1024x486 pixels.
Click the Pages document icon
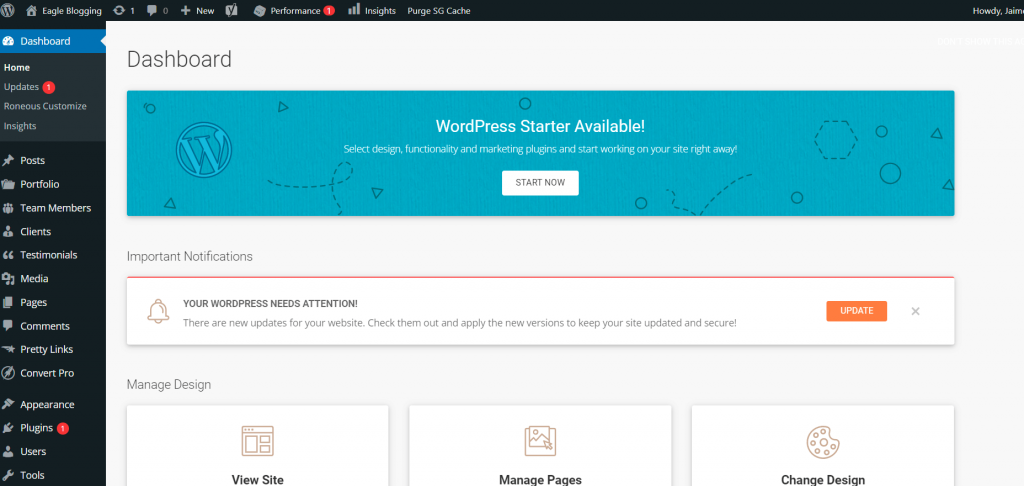(8, 302)
